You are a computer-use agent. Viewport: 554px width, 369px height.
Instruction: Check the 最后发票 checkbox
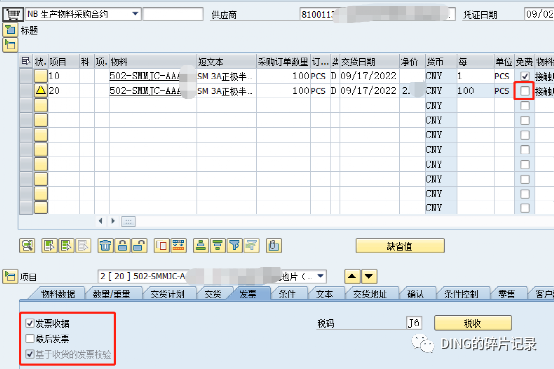pos(30,339)
